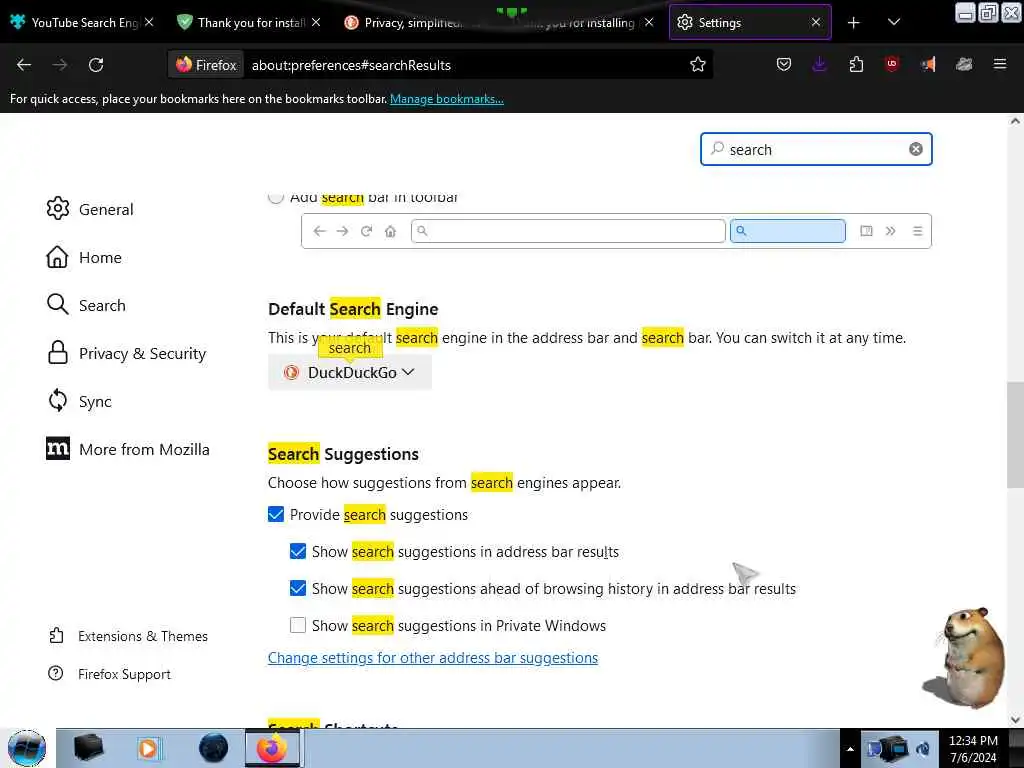This screenshot has height=768, width=1024.
Task: Open Home settings category
Action: 84,257
